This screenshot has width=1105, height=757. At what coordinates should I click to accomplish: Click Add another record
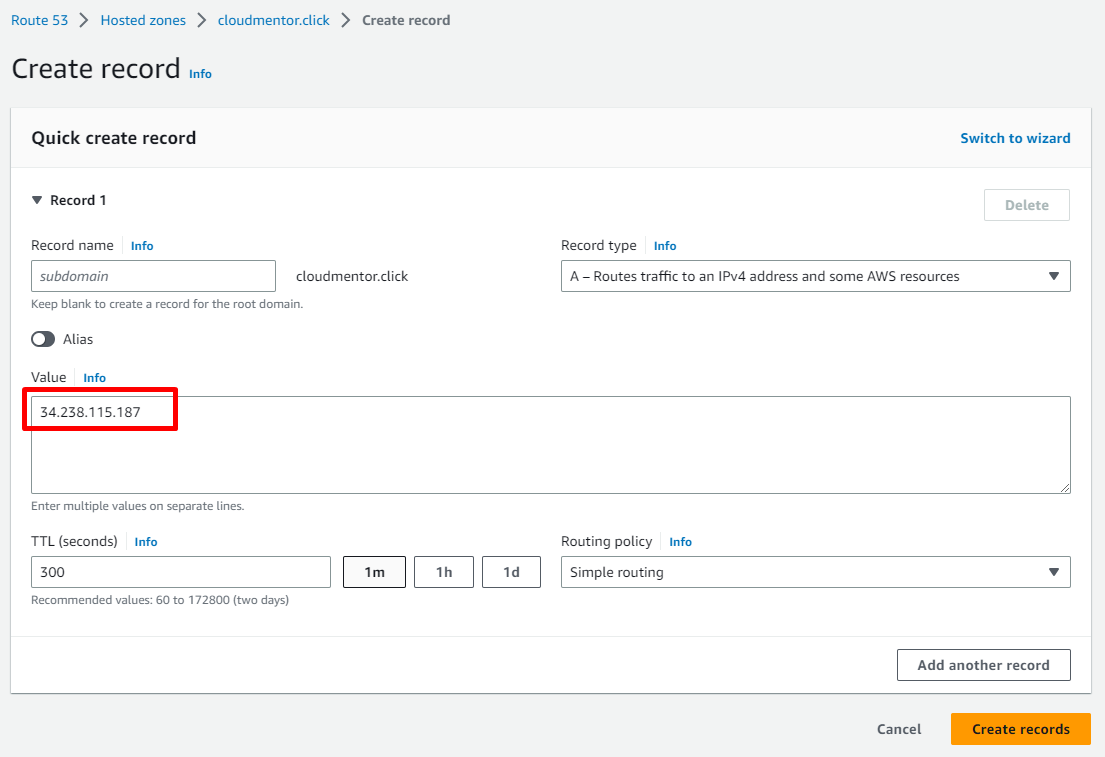[x=983, y=665]
